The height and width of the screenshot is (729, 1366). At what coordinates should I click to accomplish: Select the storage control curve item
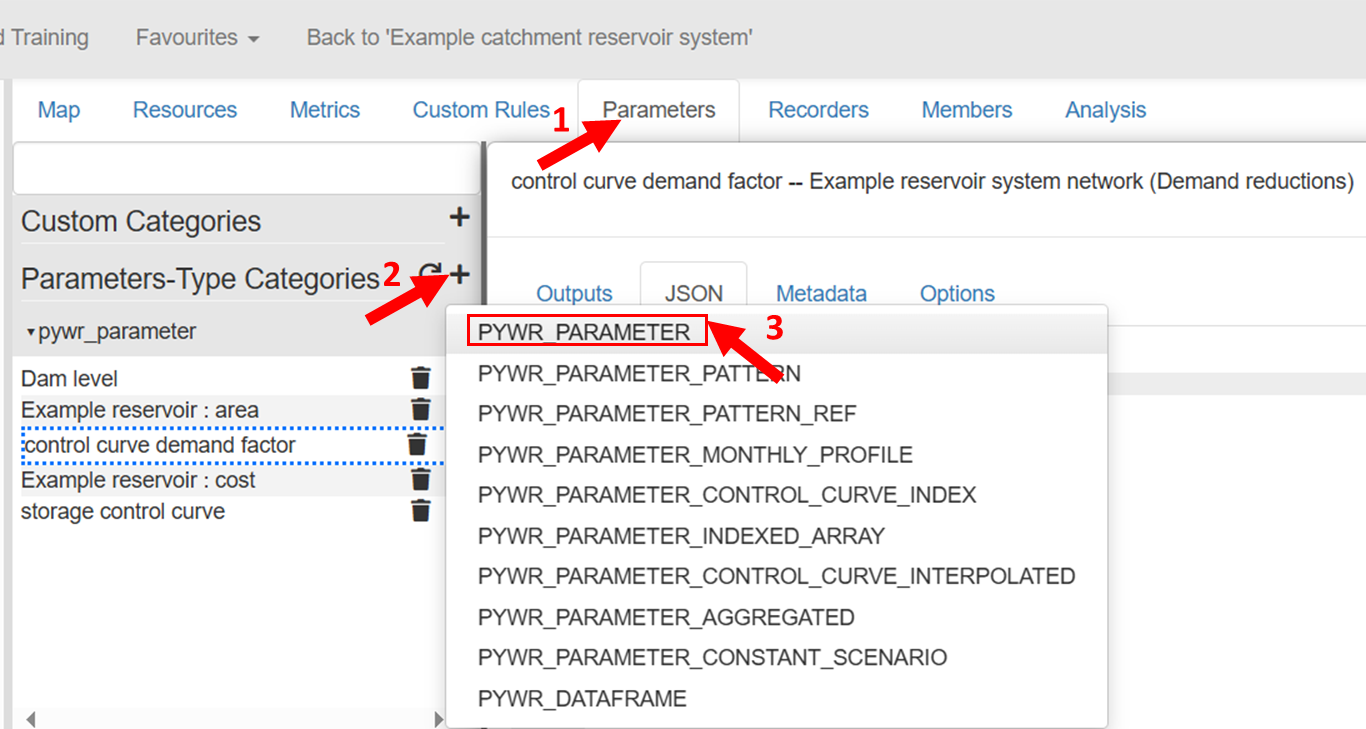123,512
